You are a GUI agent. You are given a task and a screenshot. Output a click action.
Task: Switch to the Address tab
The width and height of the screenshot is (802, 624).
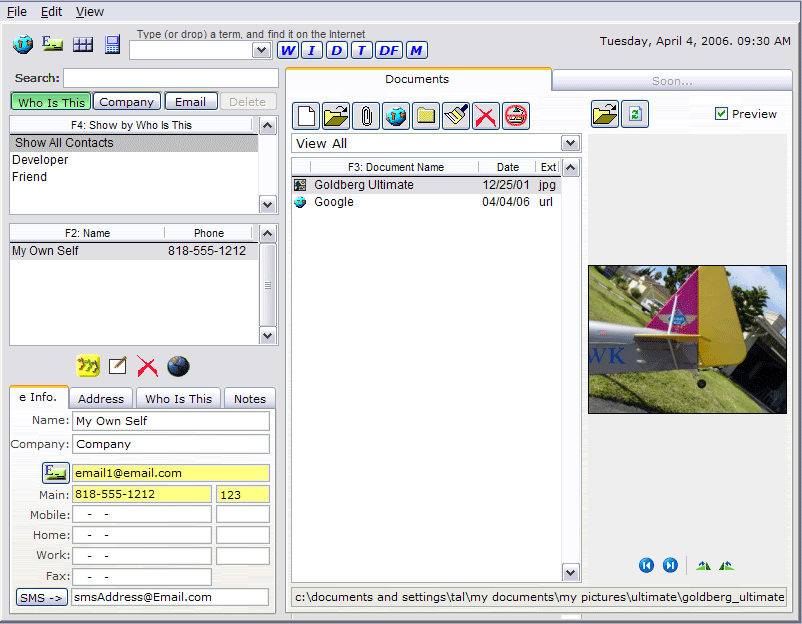click(101, 399)
